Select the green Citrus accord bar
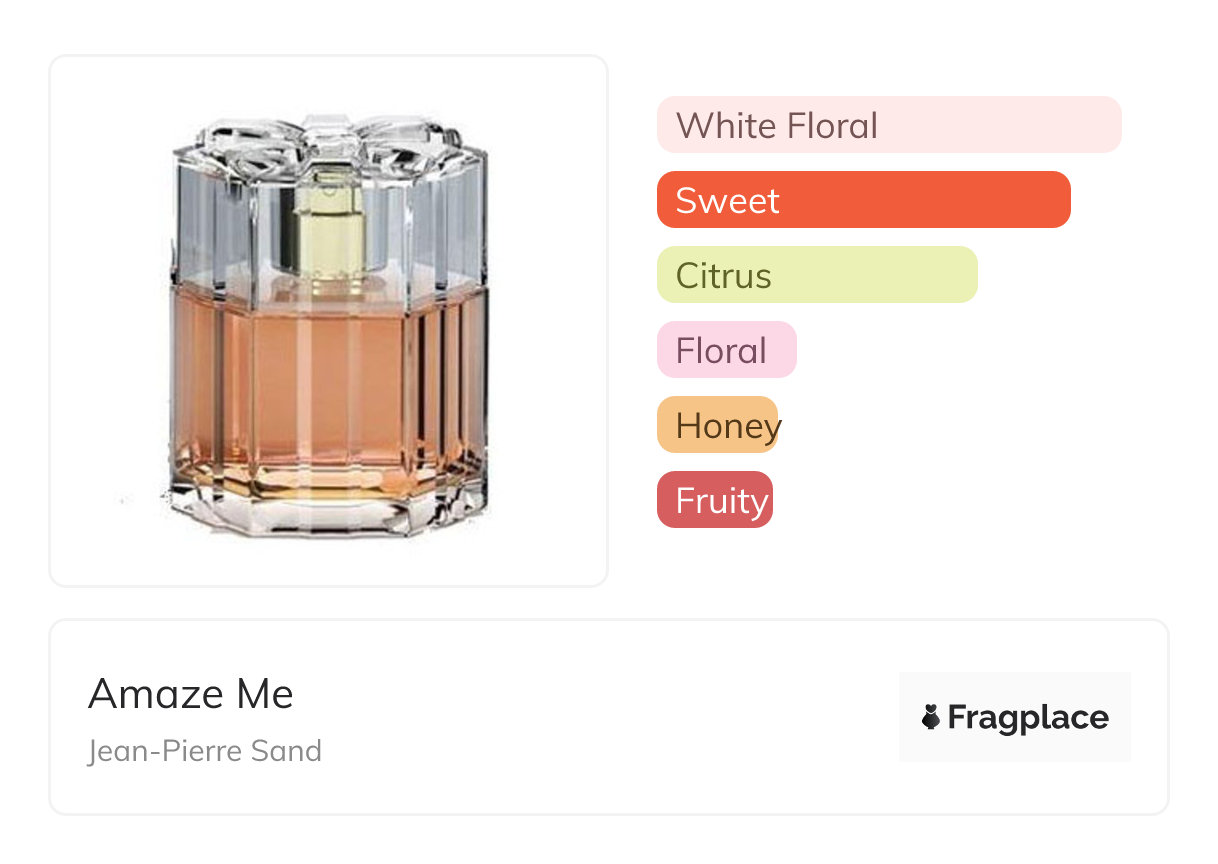 [816, 275]
